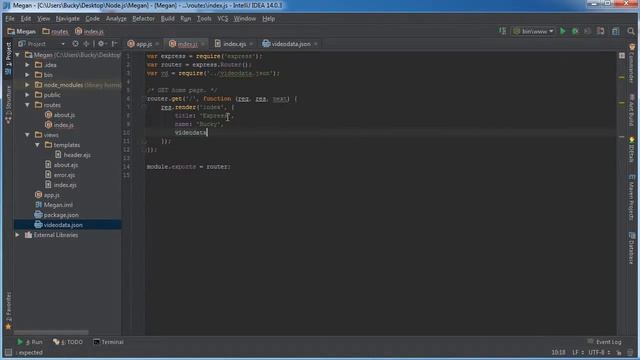The height and width of the screenshot is (360, 640).
Task: Run the project with green play button
Action: point(563,31)
